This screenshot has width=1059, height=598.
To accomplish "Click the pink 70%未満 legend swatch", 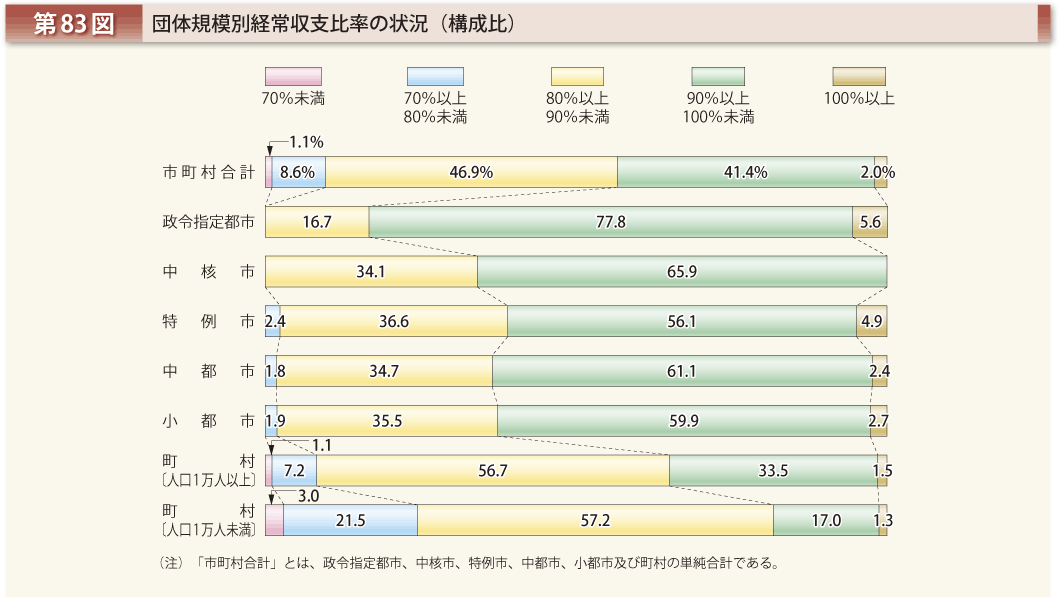I will pos(293,76).
